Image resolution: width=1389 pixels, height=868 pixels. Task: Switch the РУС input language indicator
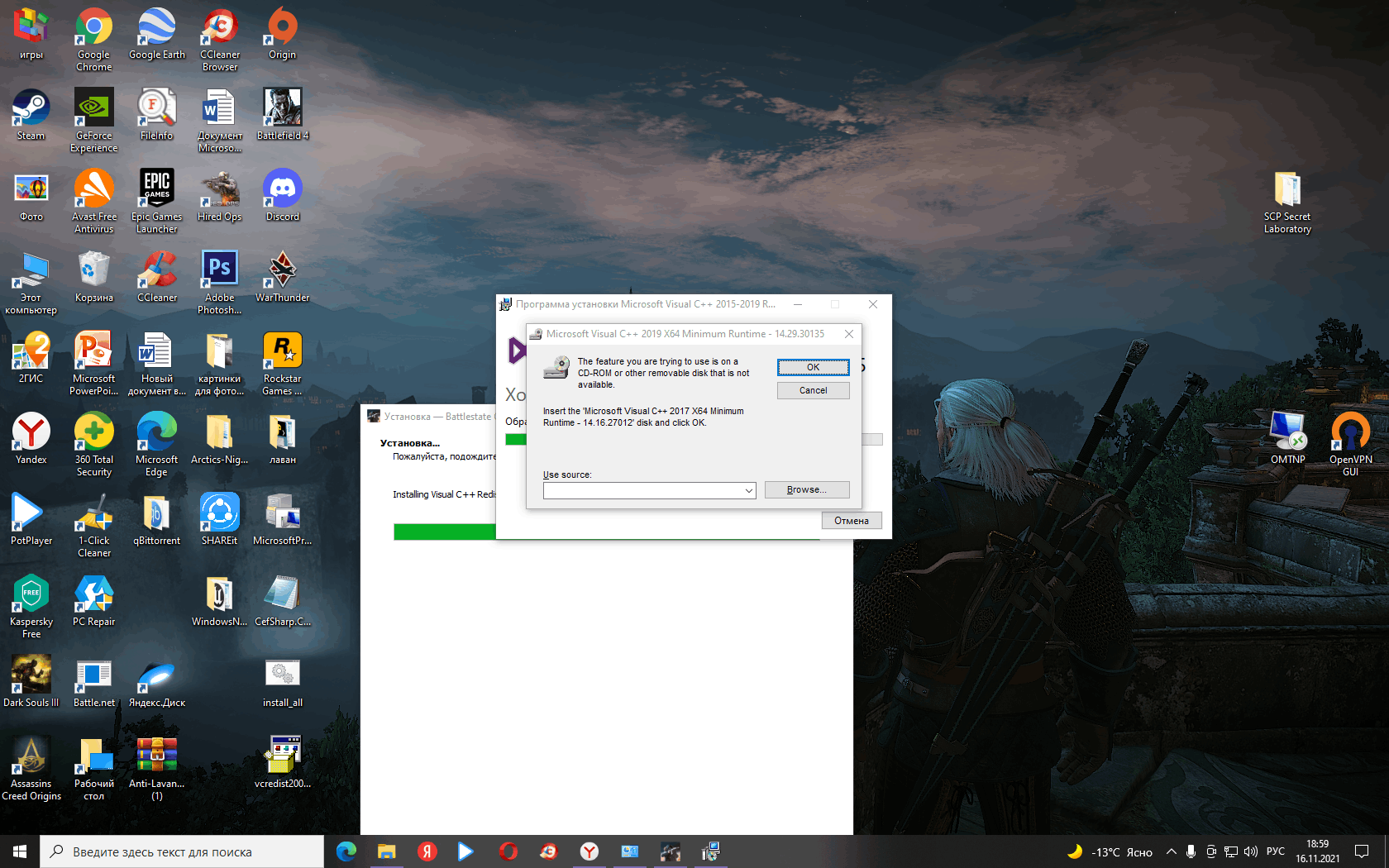point(1276,851)
